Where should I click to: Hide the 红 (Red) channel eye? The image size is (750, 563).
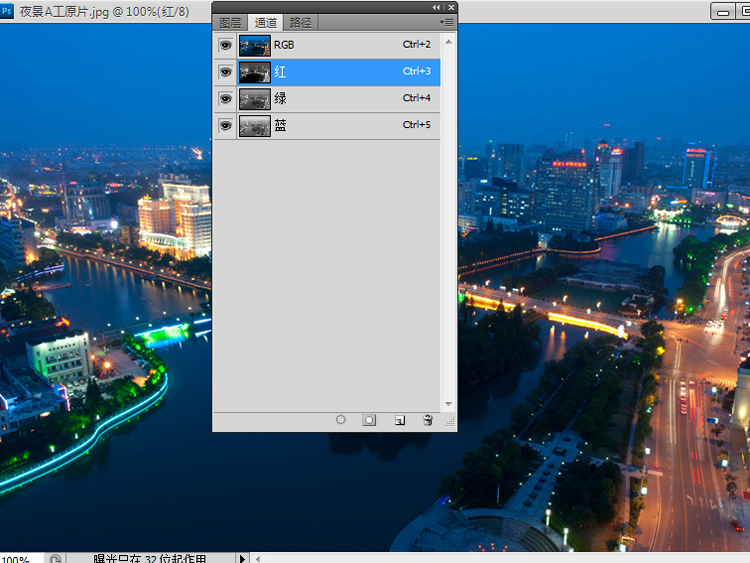(225, 72)
